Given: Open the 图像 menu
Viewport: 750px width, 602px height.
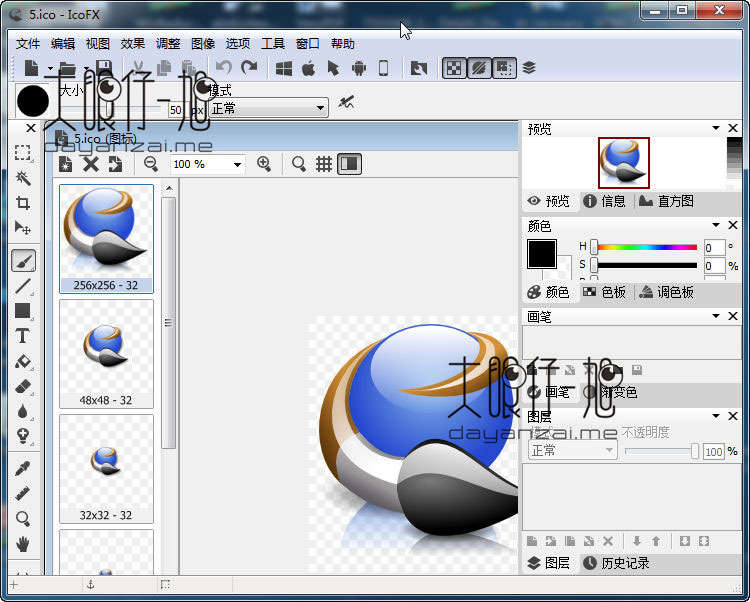Looking at the screenshot, I should [203, 44].
